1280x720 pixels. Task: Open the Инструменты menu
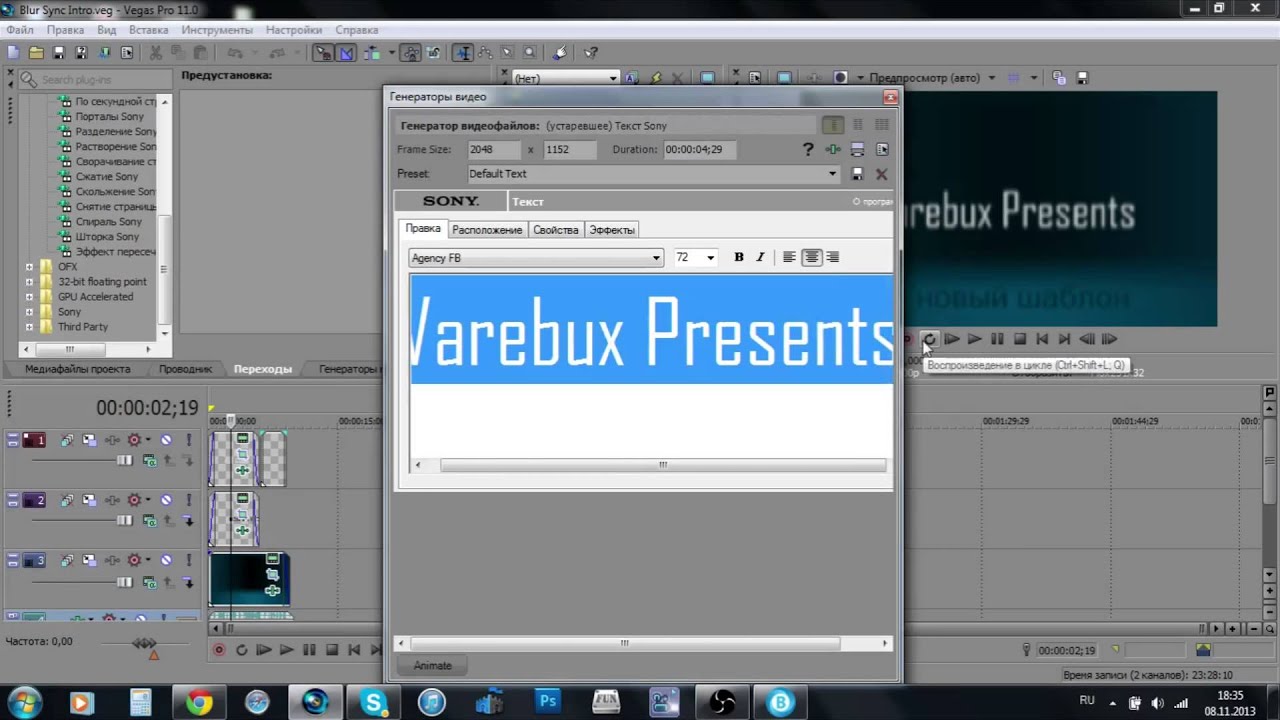[x=217, y=30]
